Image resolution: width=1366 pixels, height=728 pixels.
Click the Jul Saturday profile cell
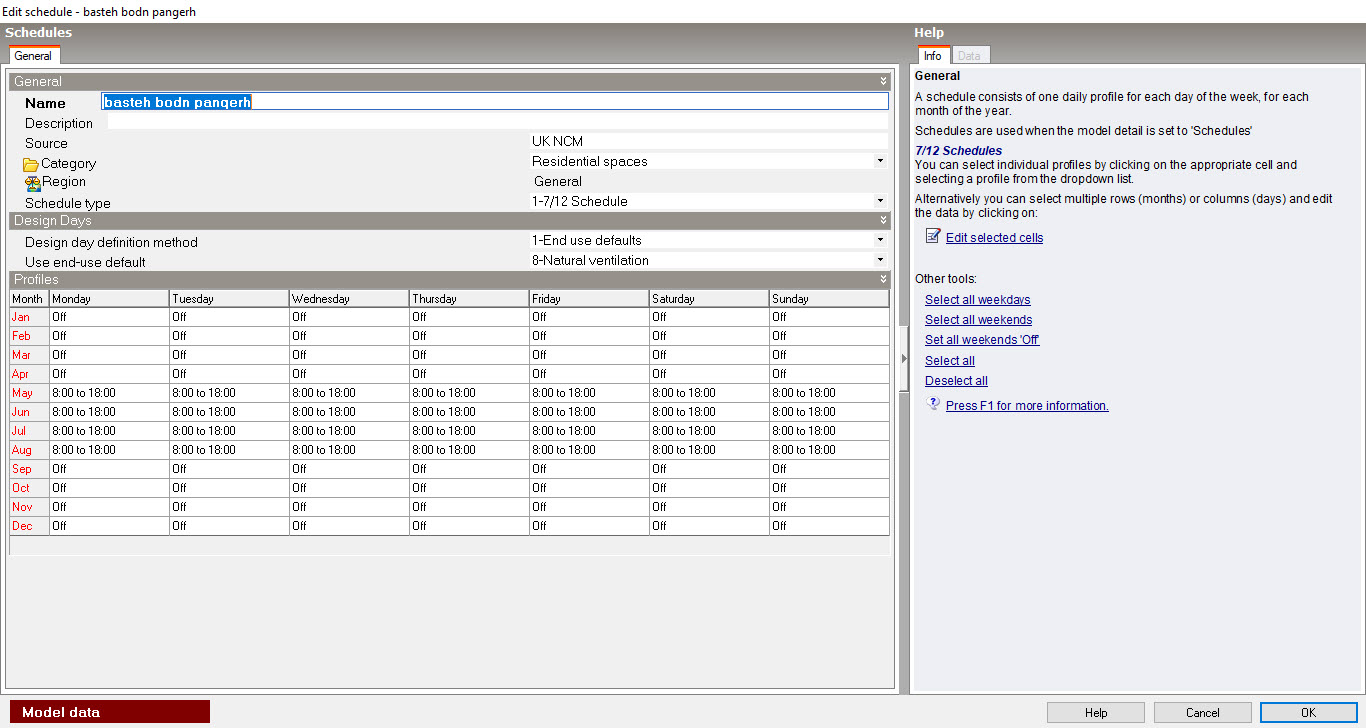click(x=709, y=431)
